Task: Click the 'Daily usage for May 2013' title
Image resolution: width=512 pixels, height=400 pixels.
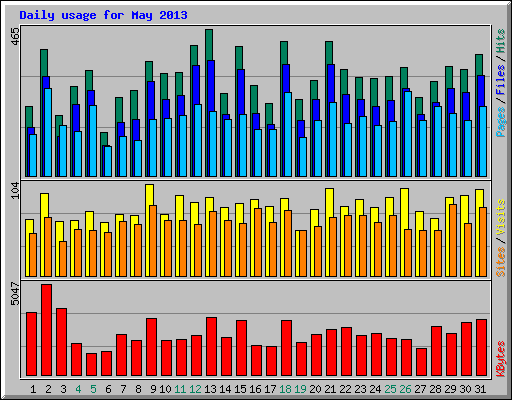Action: pyautogui.click(x=103, y=15)
